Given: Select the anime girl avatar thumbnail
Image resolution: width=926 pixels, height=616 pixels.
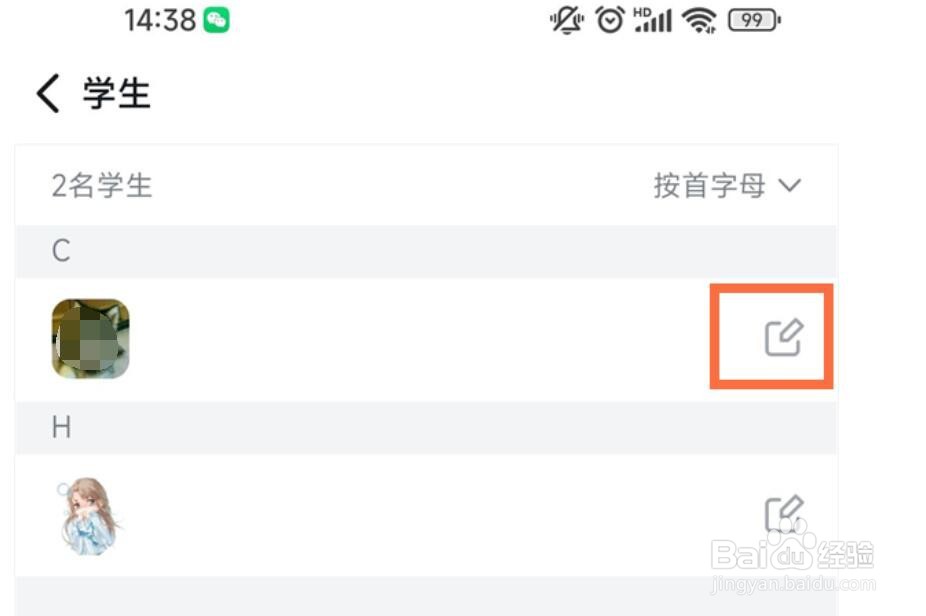Looking at the screenshot, I should (x=89, y=516).
